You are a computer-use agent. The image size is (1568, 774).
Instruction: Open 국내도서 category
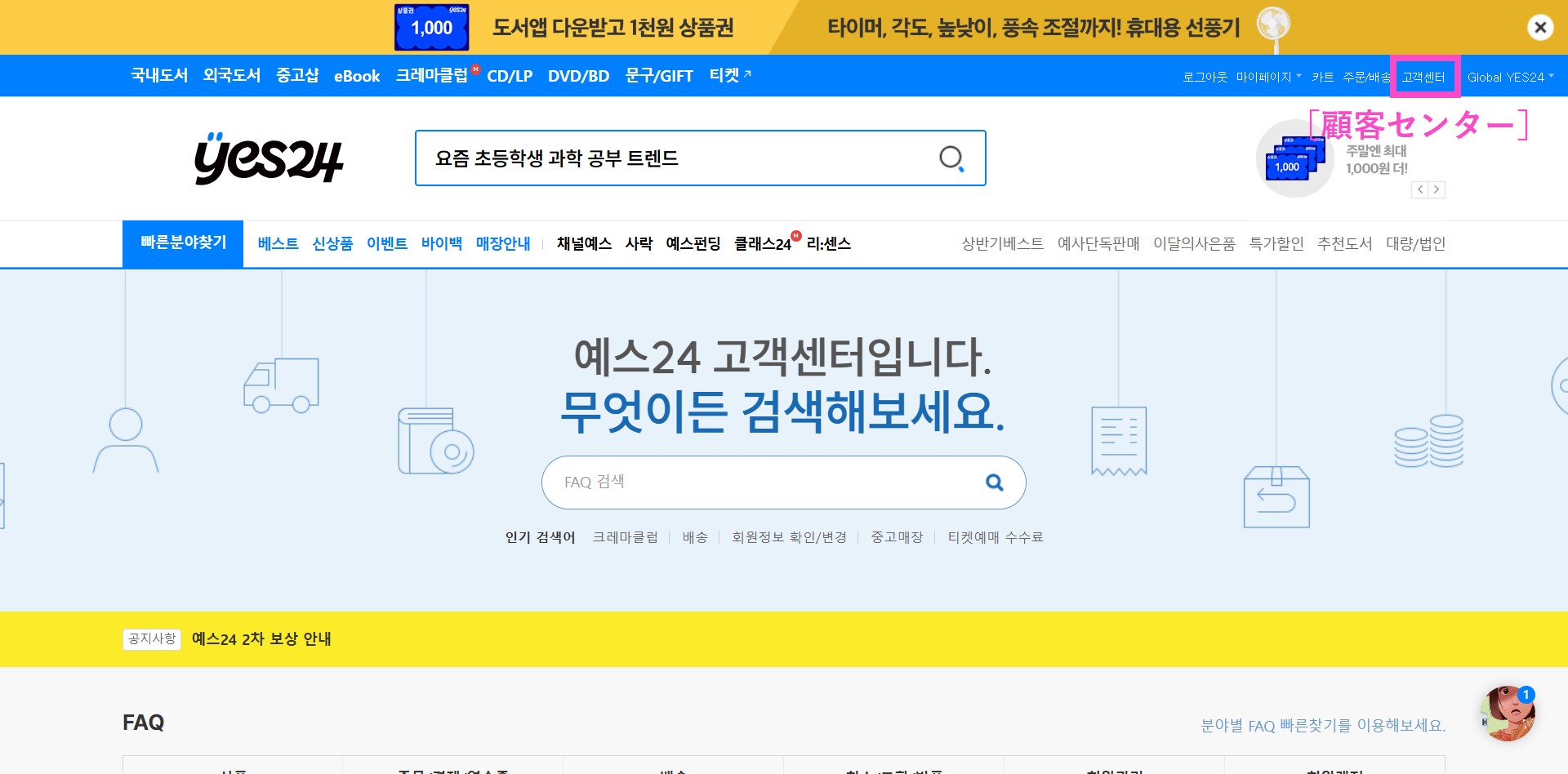159,76
